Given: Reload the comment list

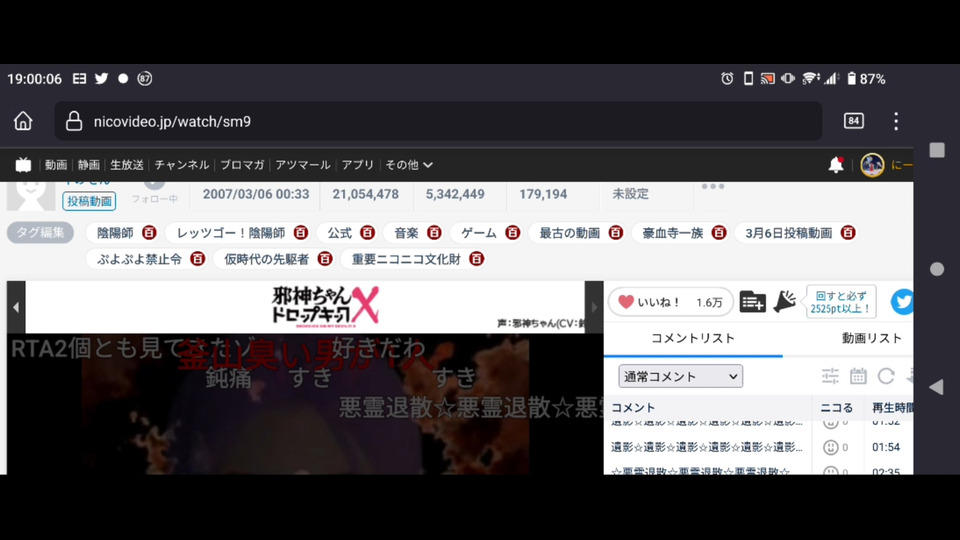Looking at the screenshot, I should 886,376.
